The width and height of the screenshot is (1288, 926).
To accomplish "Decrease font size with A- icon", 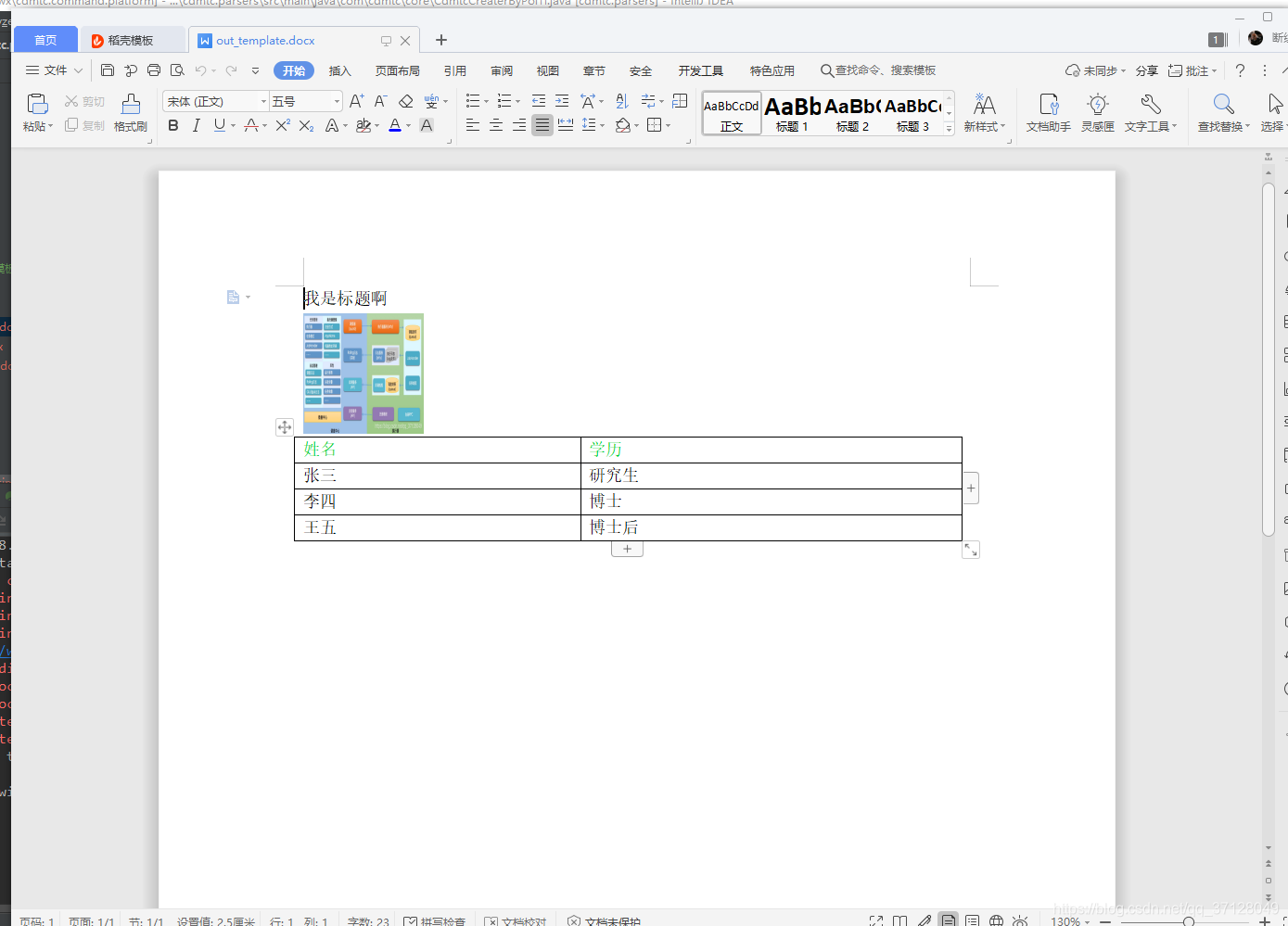I will (380, 101).
